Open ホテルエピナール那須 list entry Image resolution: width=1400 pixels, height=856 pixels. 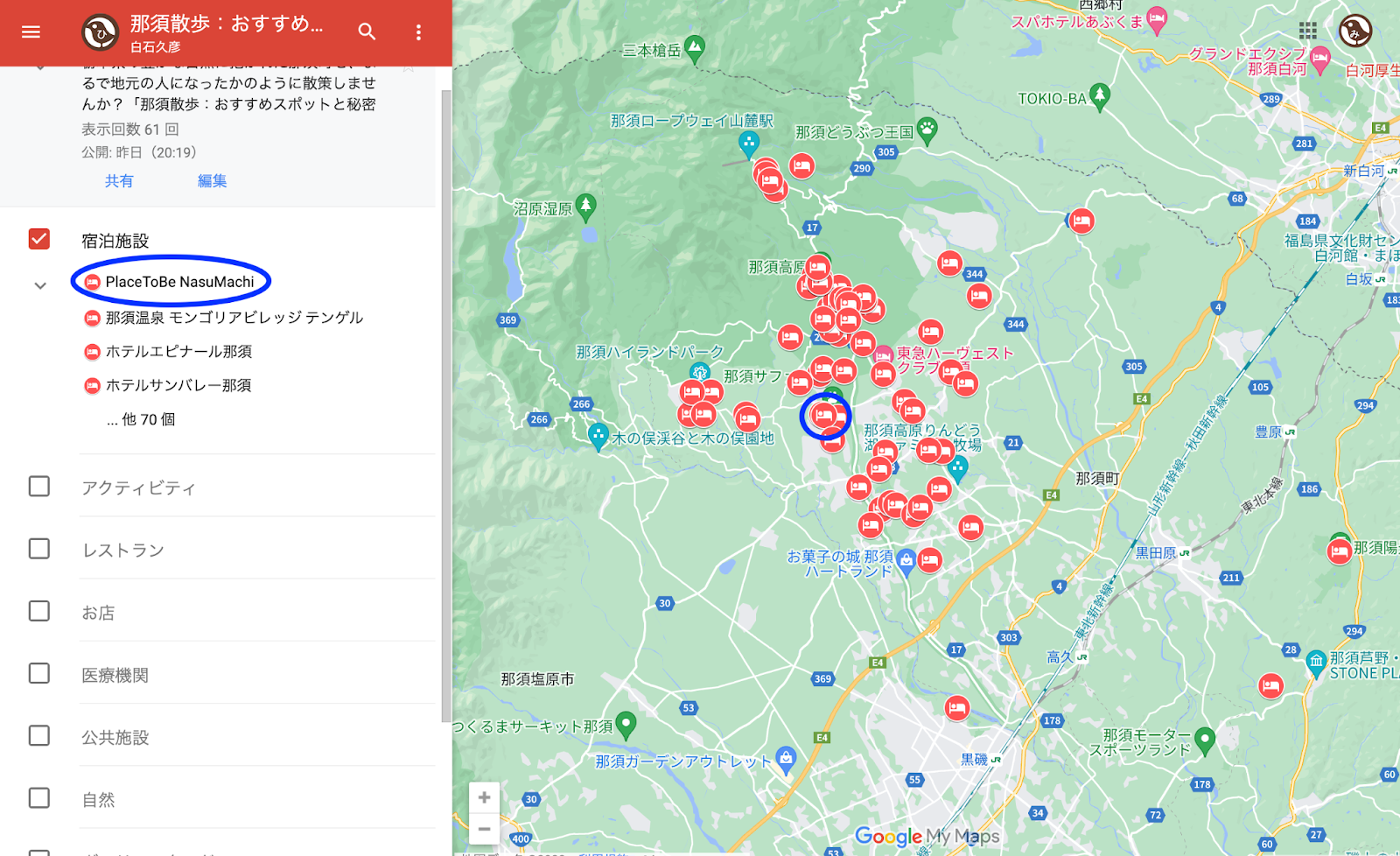(168, 351)
